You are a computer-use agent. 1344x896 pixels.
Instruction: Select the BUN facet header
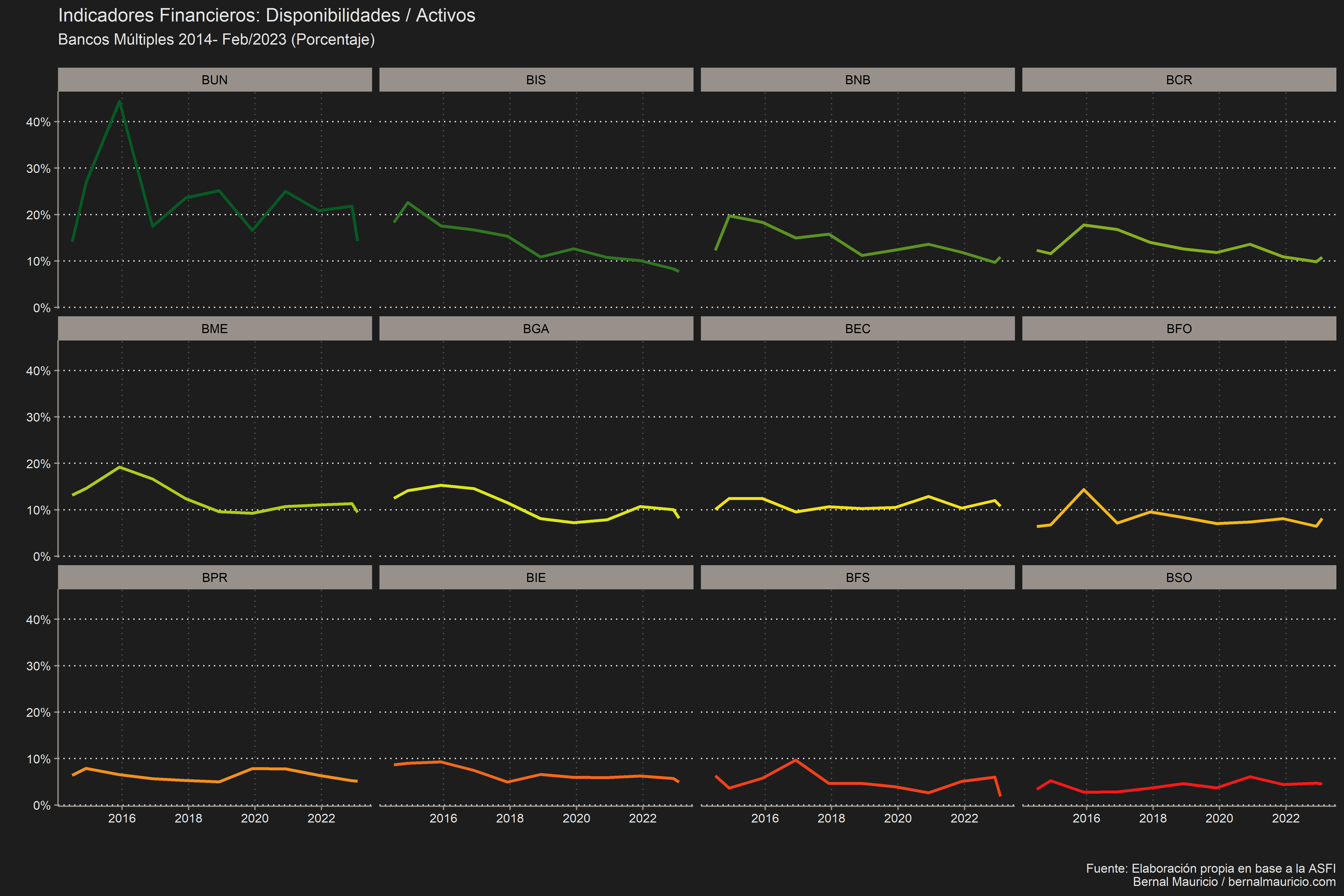point(215,80)
